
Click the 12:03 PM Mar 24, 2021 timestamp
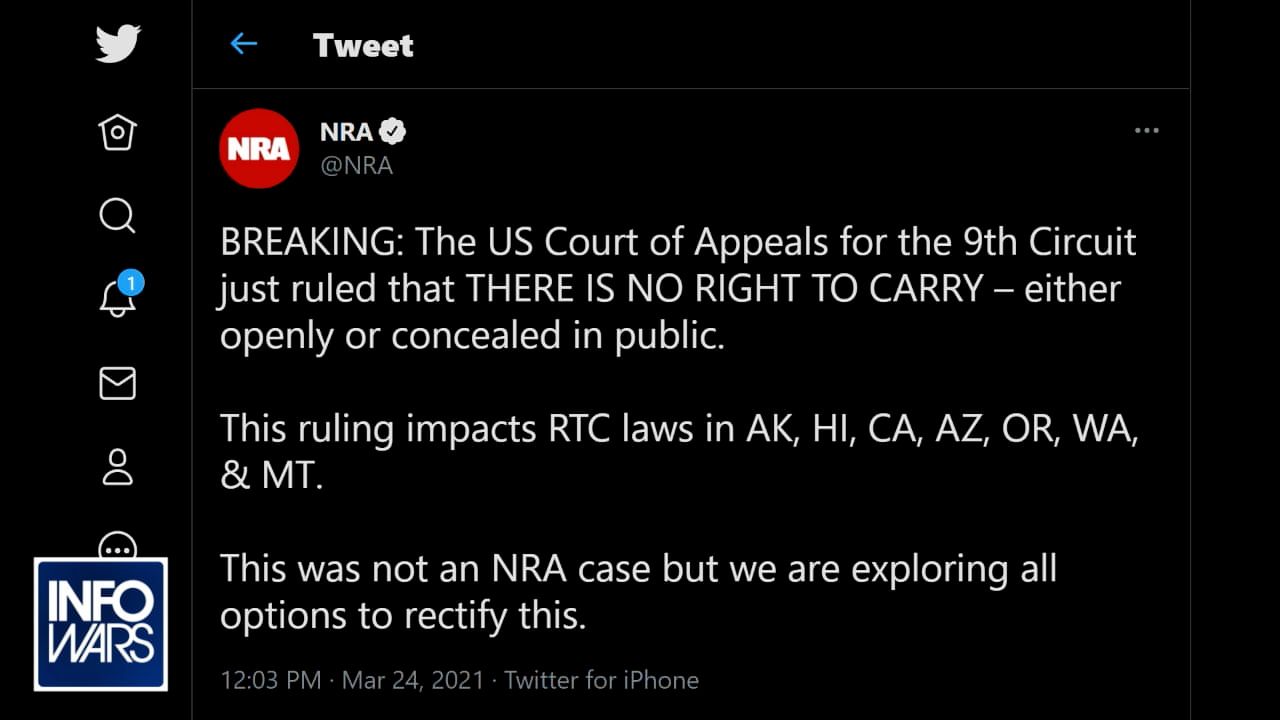(352, 681)
